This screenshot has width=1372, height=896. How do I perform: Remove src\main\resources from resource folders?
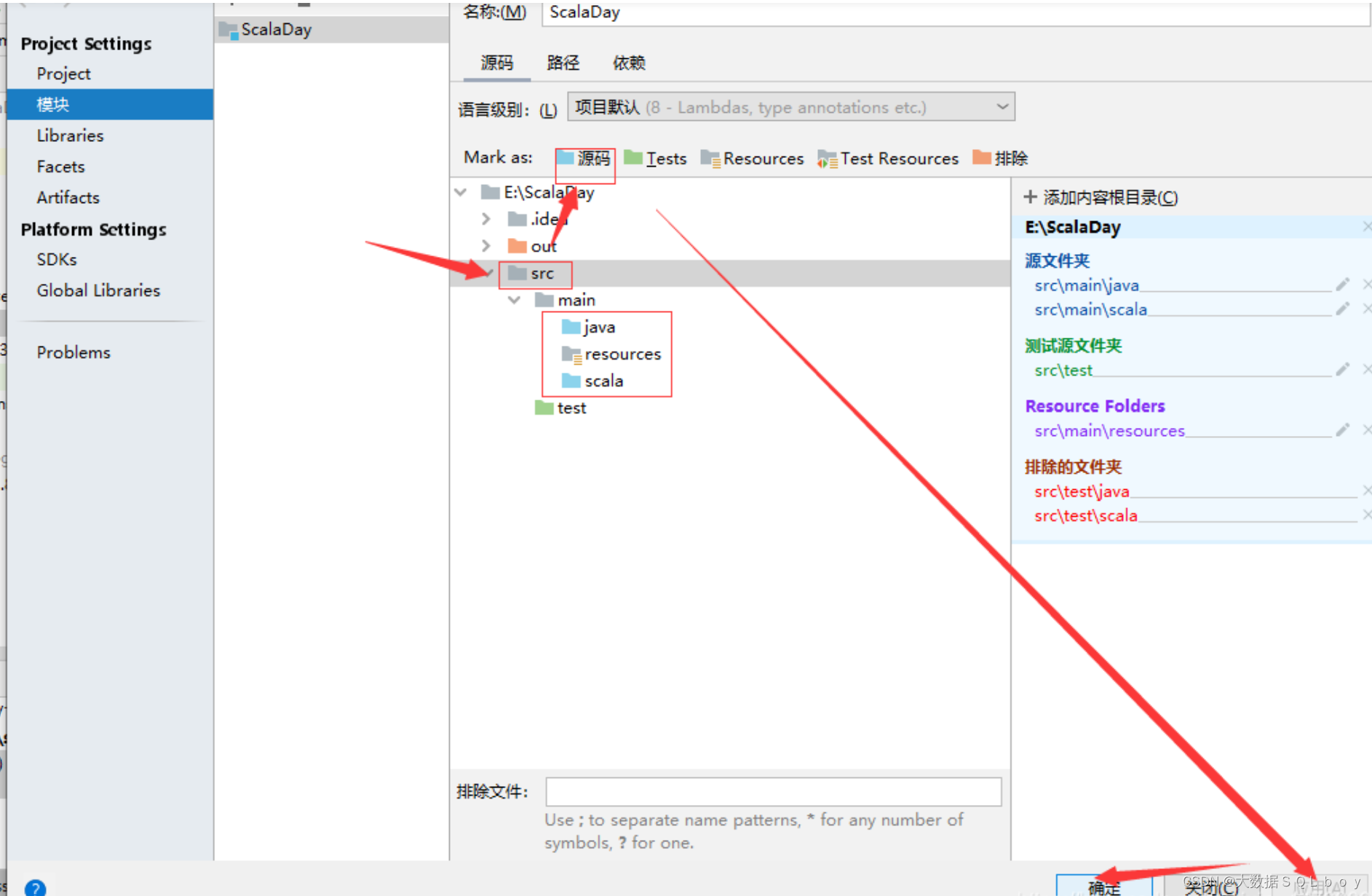[1366, 430]
